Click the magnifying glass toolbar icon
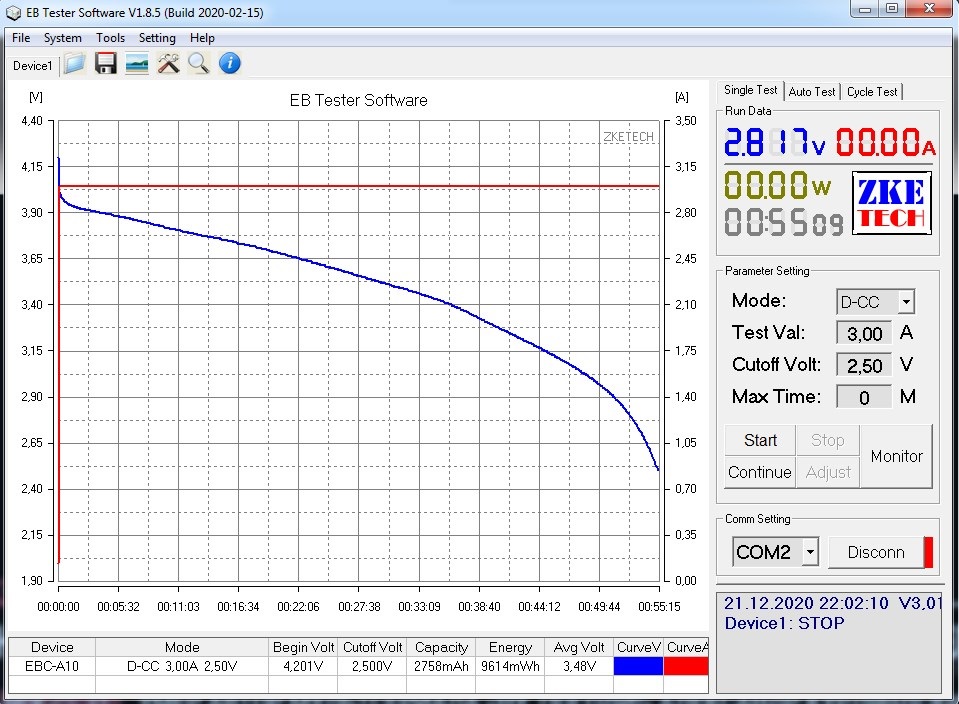This screenshot has width=959, height=704. pyautogui.click(x=199, y=64)
